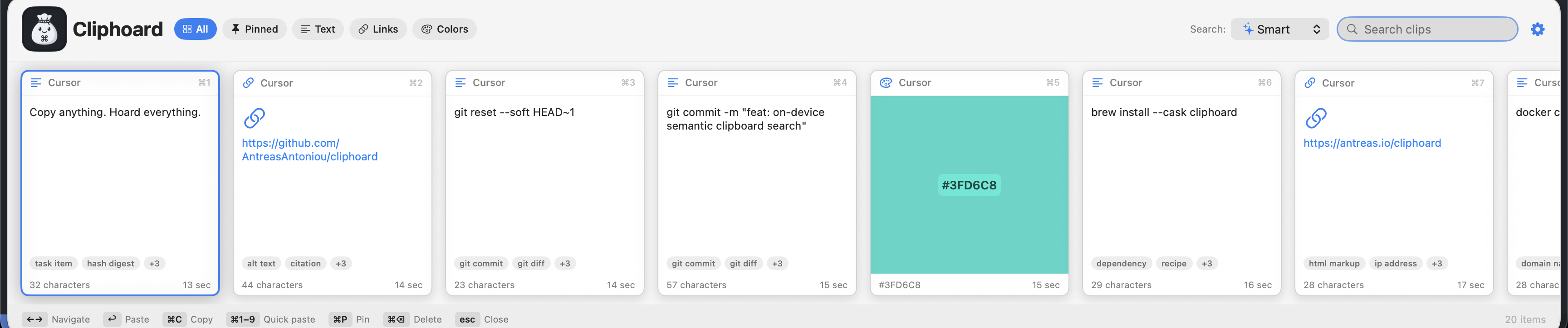
Task: Click the ⌘C Copy shortcut key
Action: 174,319
